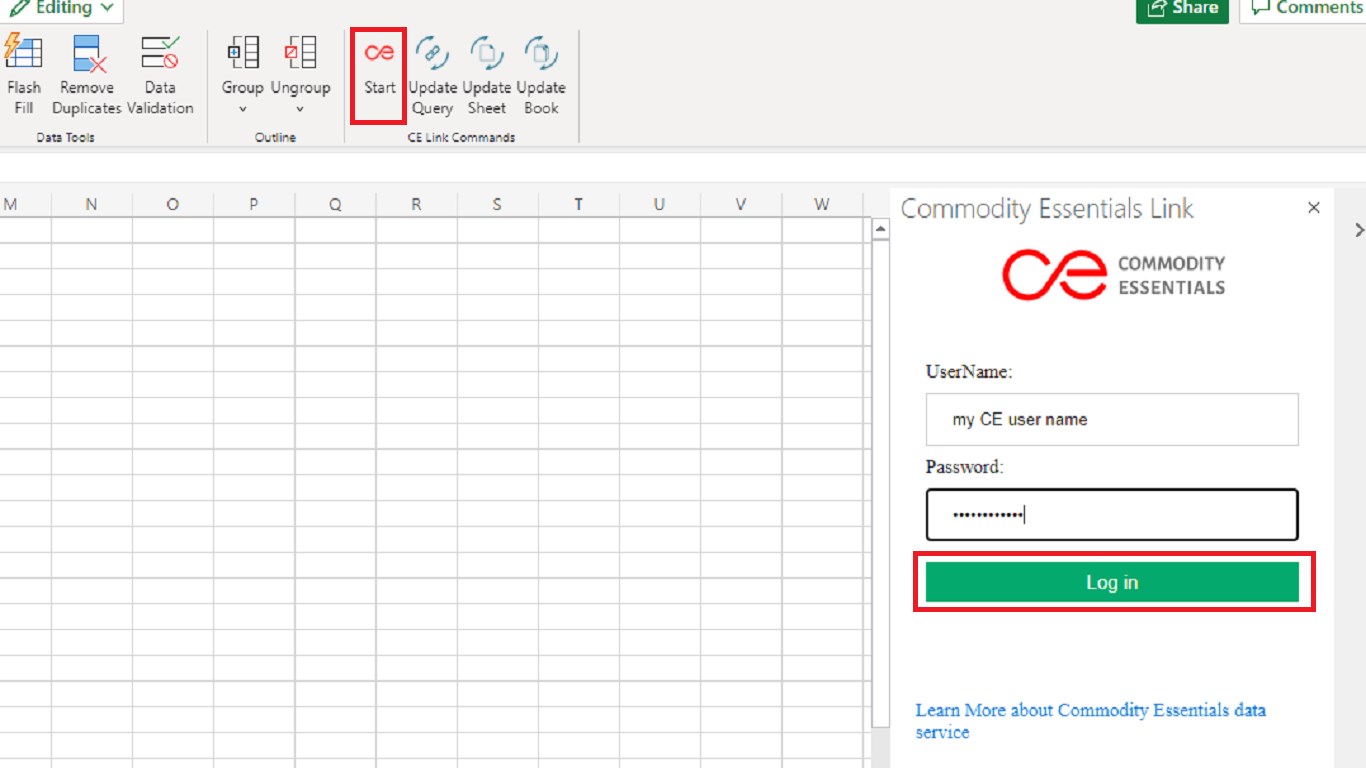Viewport: 1366px width, 768px height.
Task: Select column O header
Action: (x=173, y=204)
